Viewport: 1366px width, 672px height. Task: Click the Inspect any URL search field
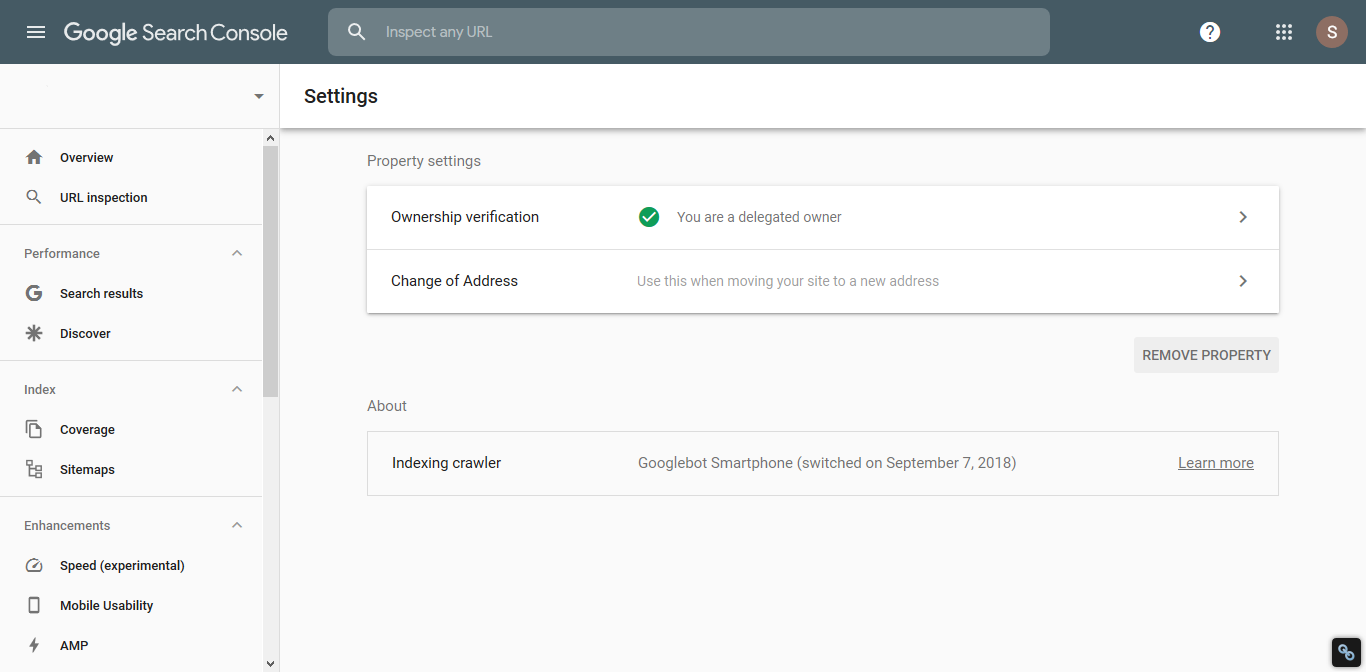(700, 32)
